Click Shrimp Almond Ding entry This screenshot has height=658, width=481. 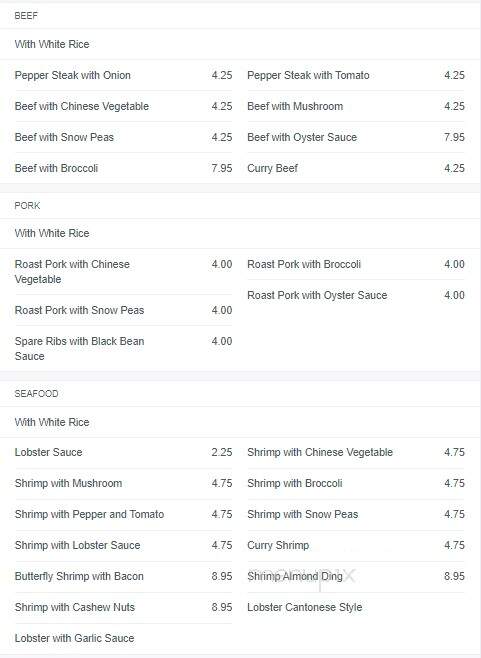click(295, 577)
